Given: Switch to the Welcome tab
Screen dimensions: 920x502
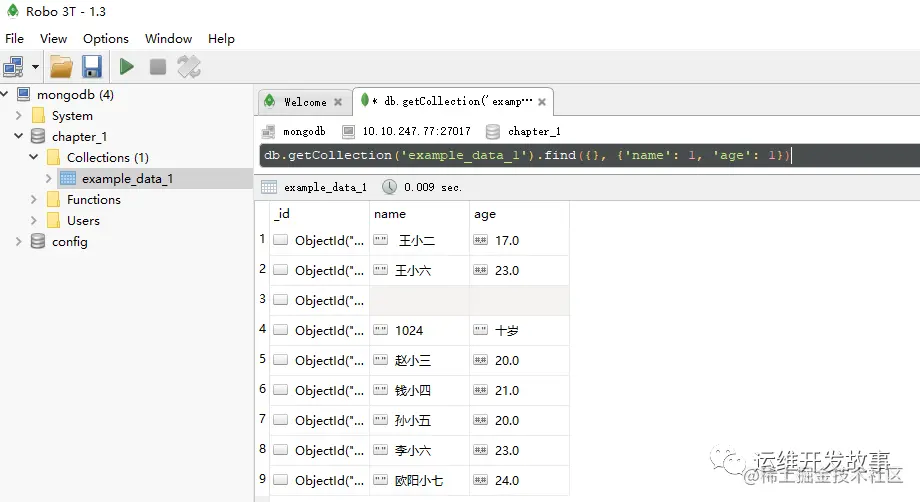Looking at the screenshot, I should pyautogui.click(x=305, y=102).
